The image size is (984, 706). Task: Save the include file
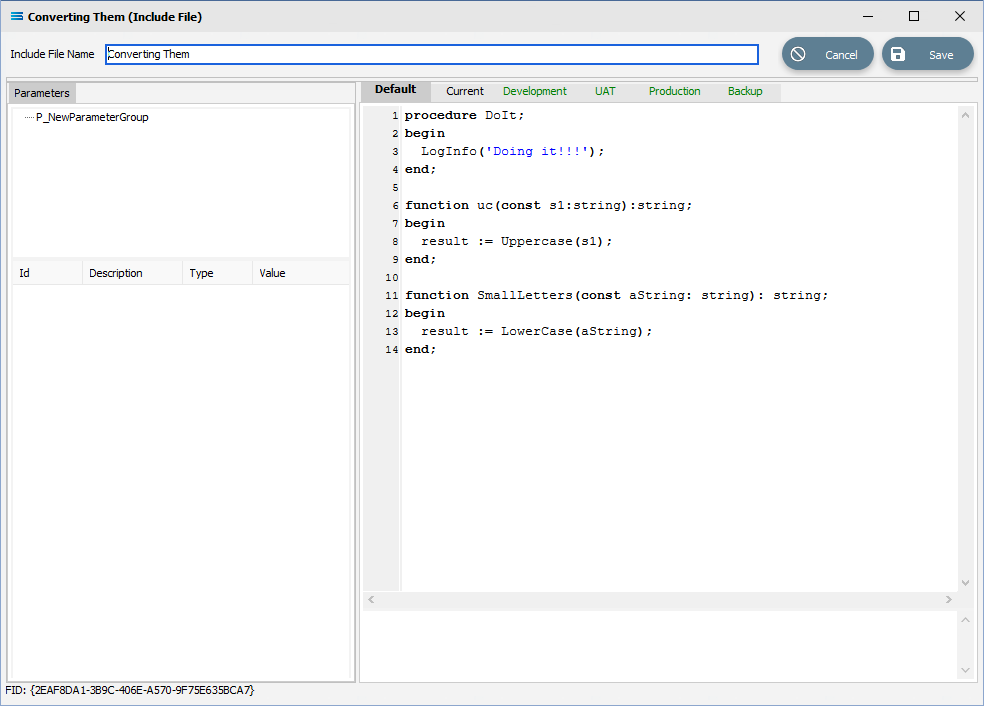pos(928,54)
